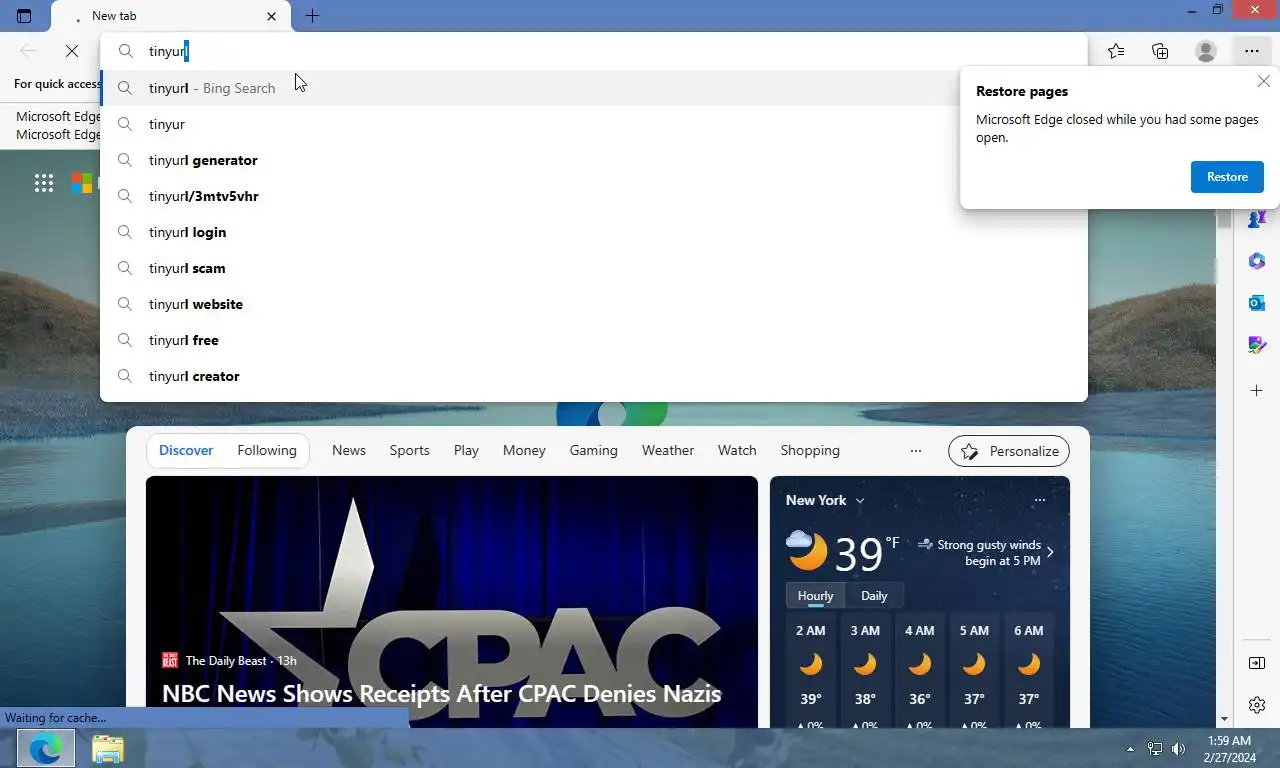Open Settings and more menu
Viewport: 1280px width, 768px height.
tap(1252, 51)
